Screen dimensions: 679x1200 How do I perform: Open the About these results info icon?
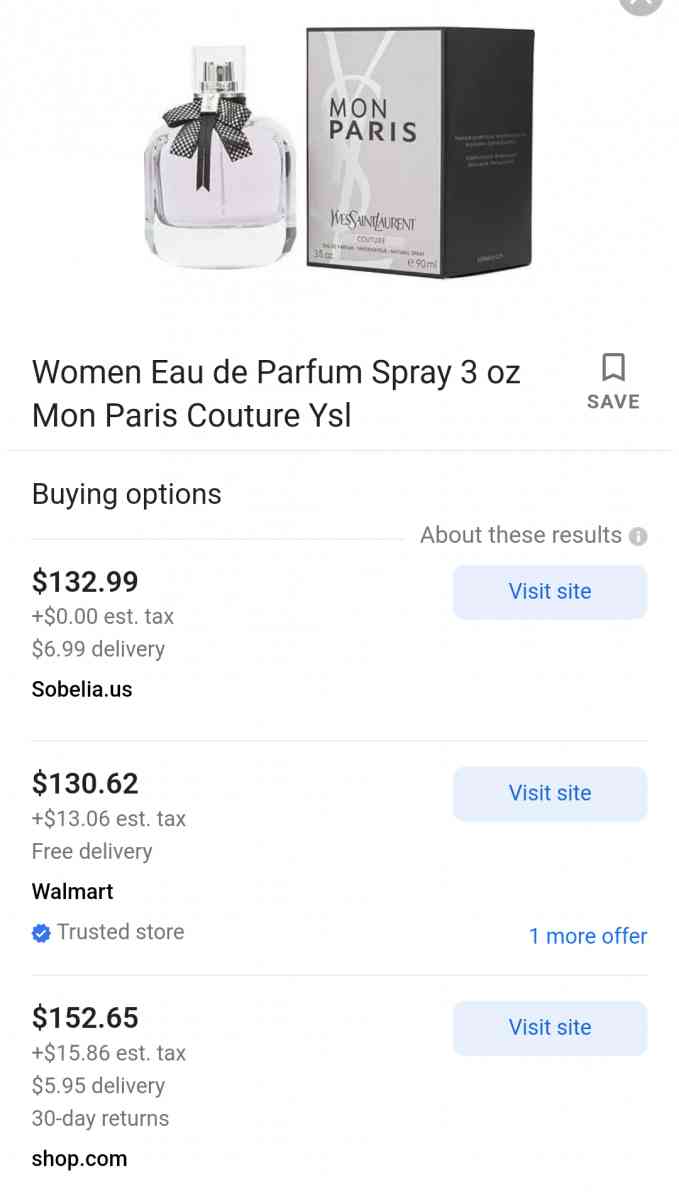click(x=638, y=535)
